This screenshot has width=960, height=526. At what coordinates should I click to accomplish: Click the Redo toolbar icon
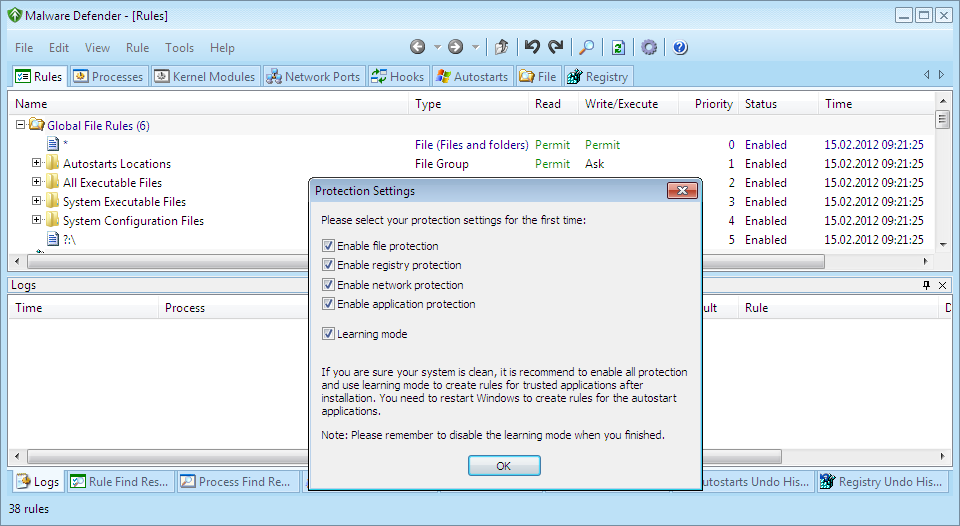(x=555, y=47)
